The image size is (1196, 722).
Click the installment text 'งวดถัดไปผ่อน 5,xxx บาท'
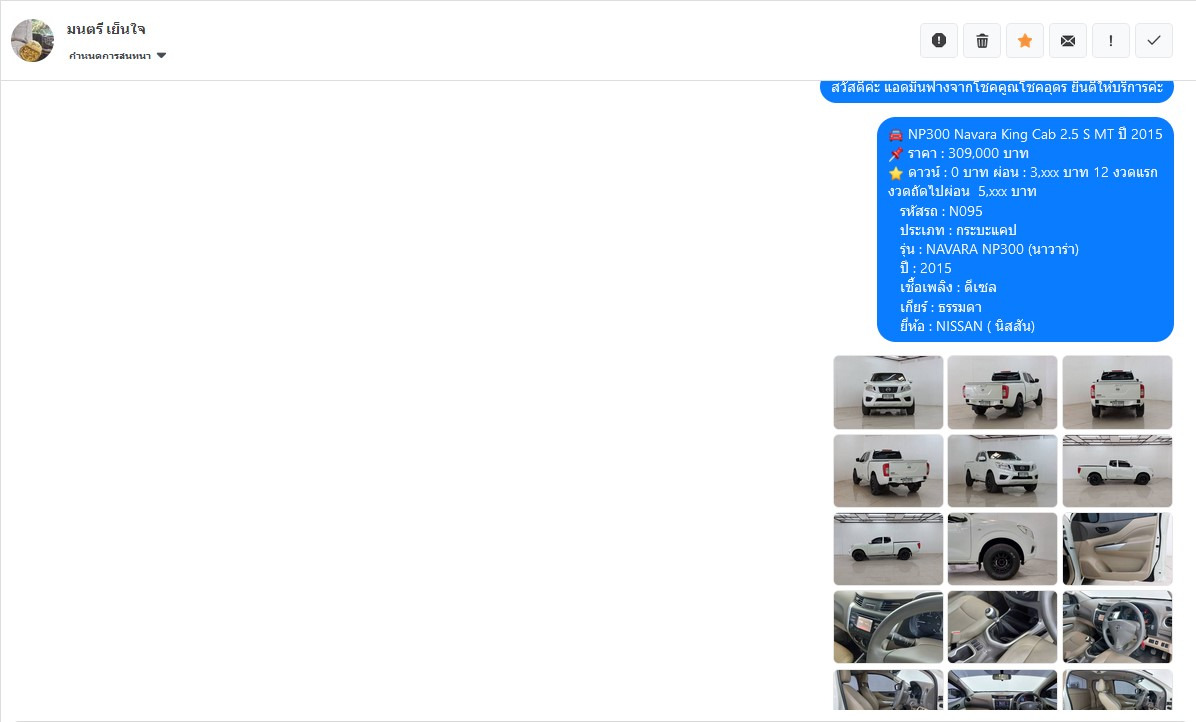tap(962, 191)
